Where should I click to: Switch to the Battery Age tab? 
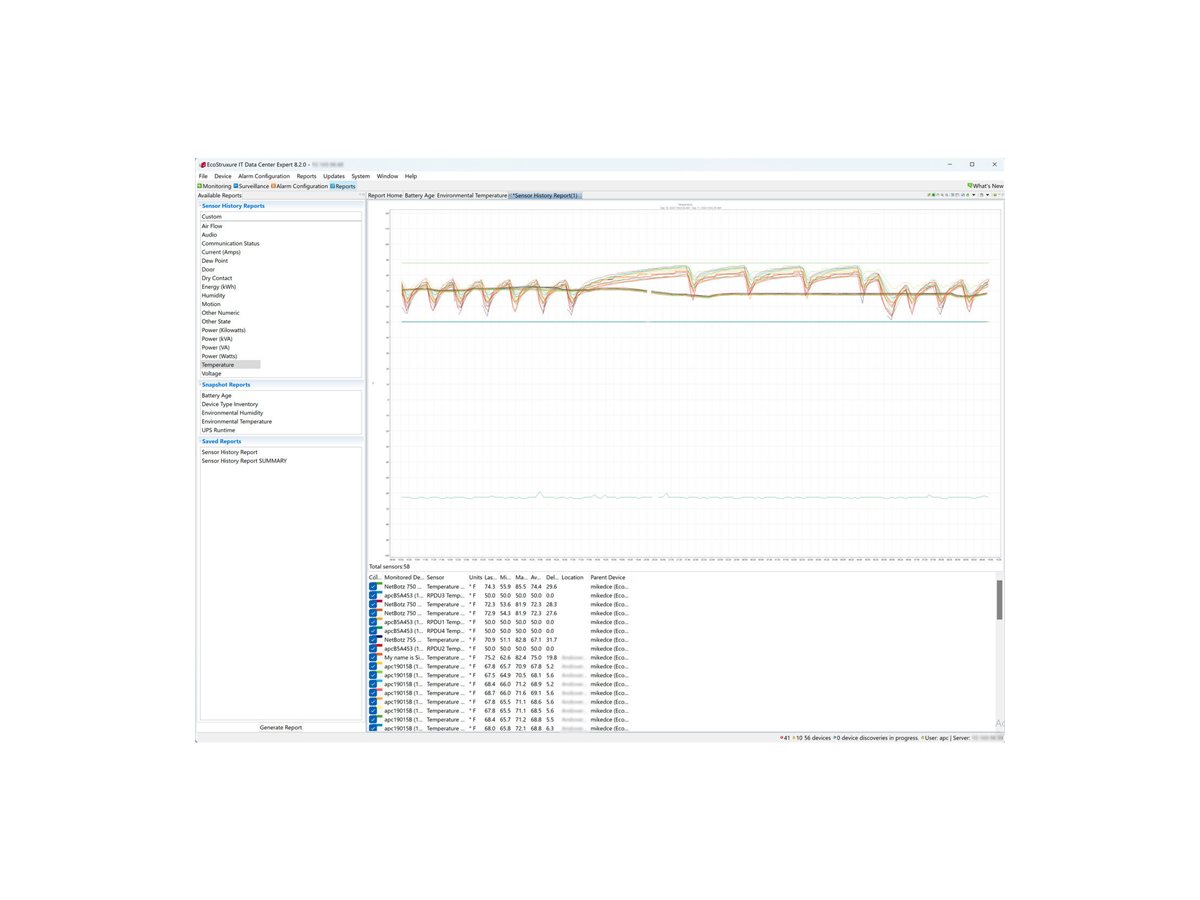click(418, 195)
